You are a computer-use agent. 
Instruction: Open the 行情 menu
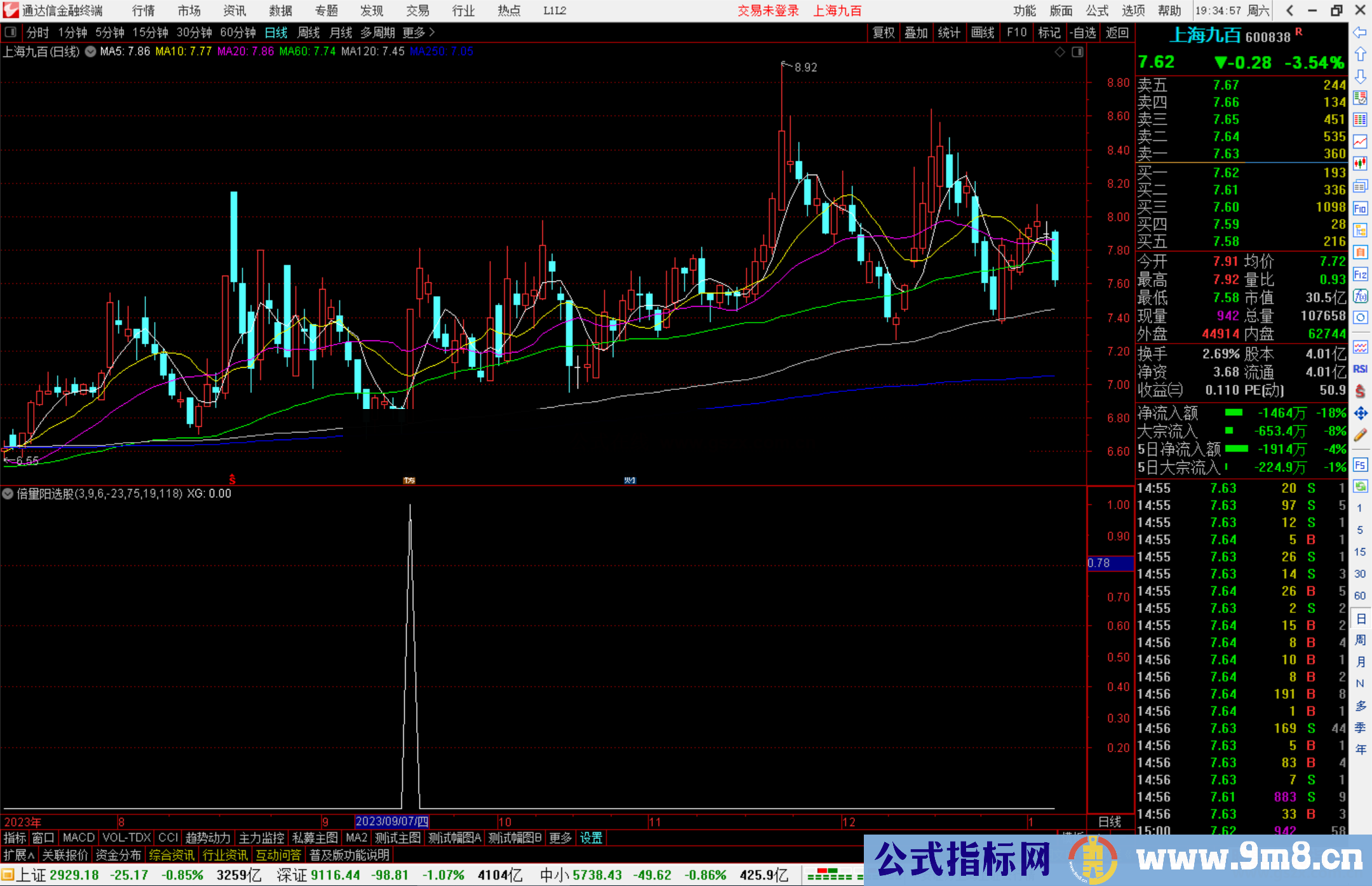(x=144, y=11)
